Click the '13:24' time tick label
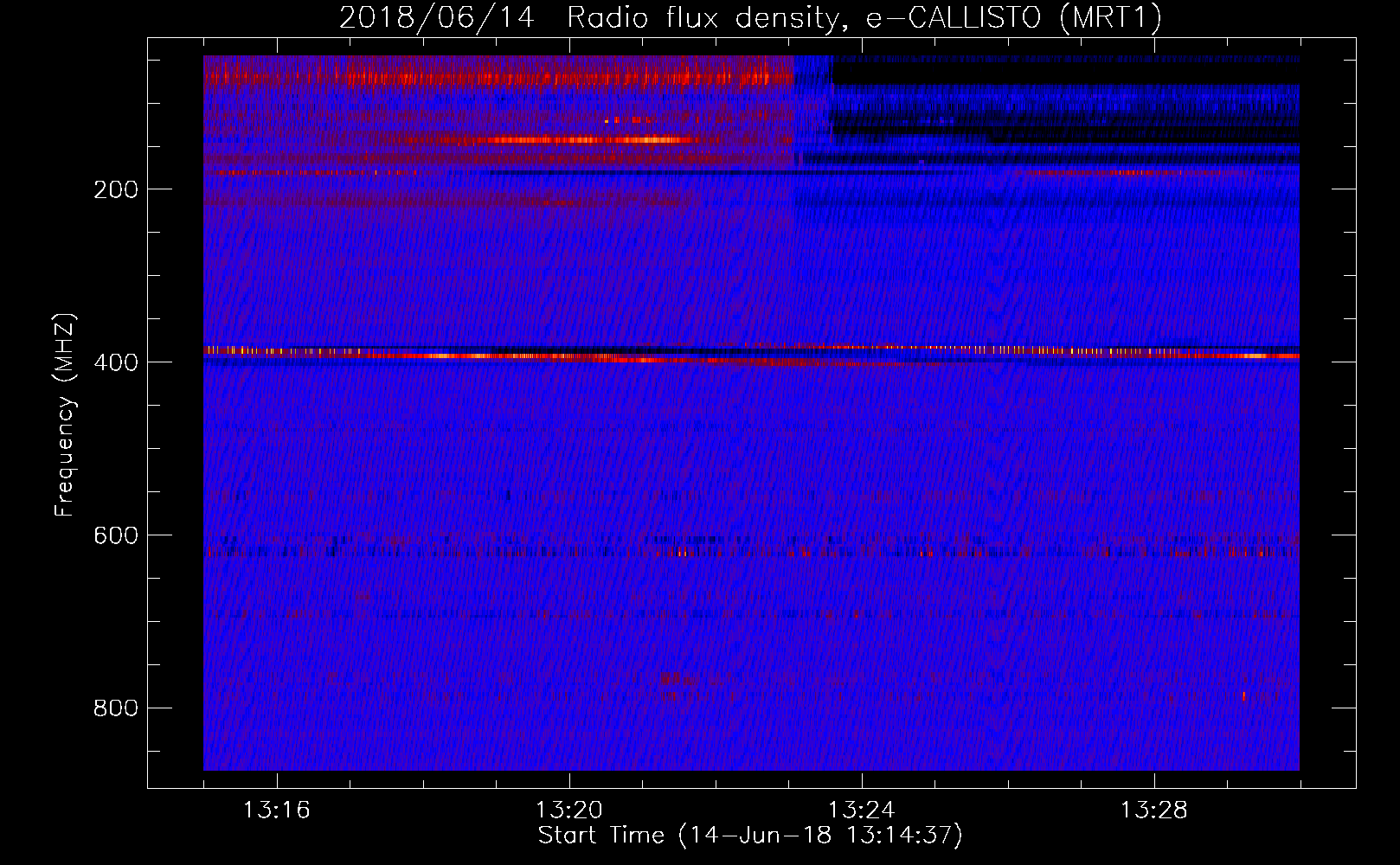The image size is (1400, 865). pos(862,811)
